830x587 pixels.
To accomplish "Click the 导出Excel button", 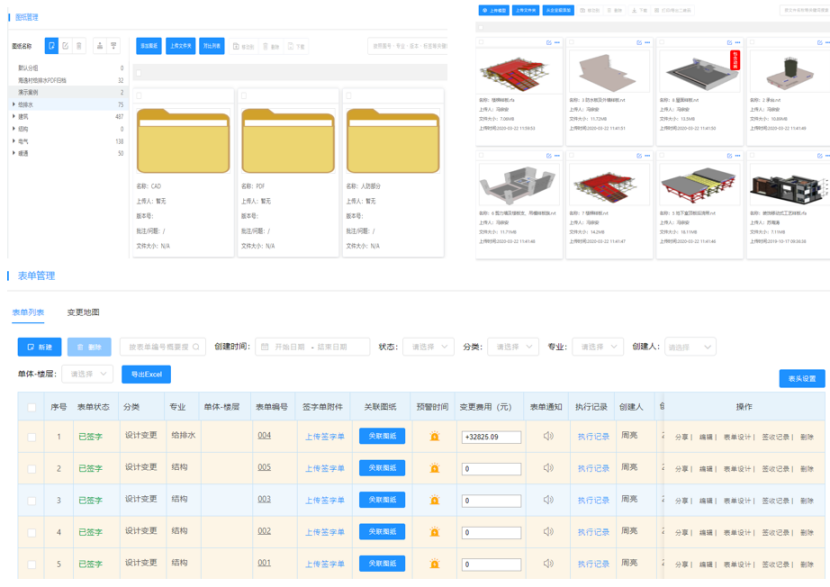I will click(x=146, y=374).
